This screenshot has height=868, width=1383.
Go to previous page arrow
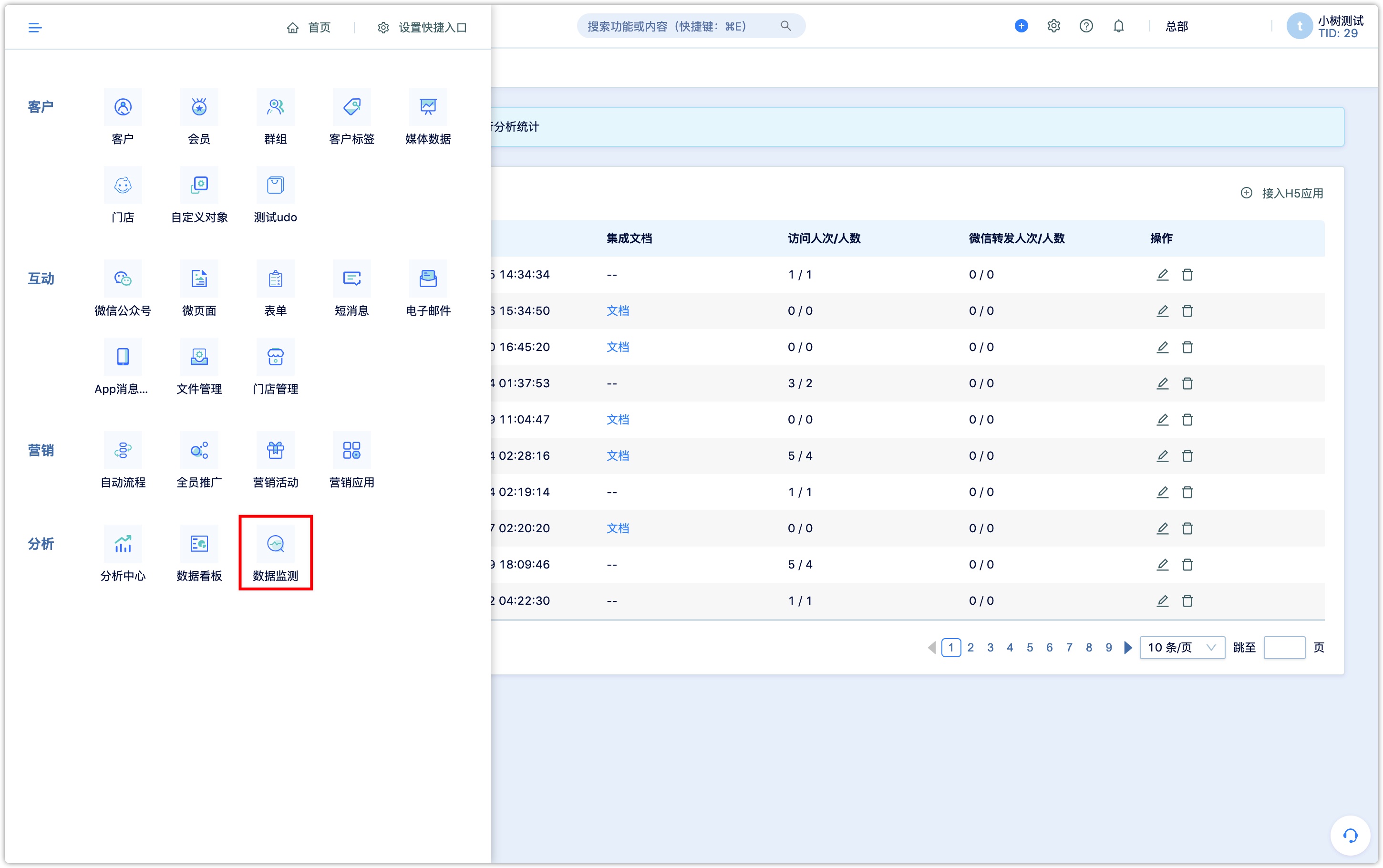pyautogui.click(x=931, y=648)
